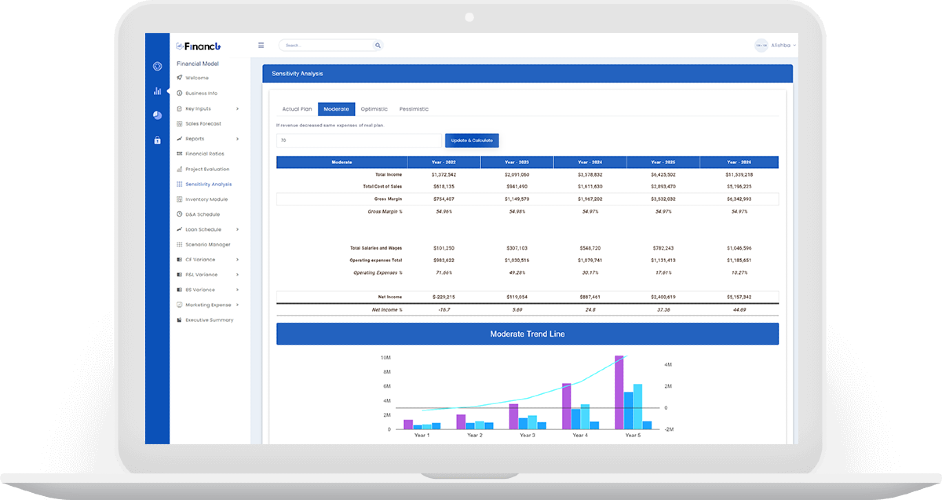Click the Update & Calculate button
The image size is (942, 500).
(x=472, y=141)
